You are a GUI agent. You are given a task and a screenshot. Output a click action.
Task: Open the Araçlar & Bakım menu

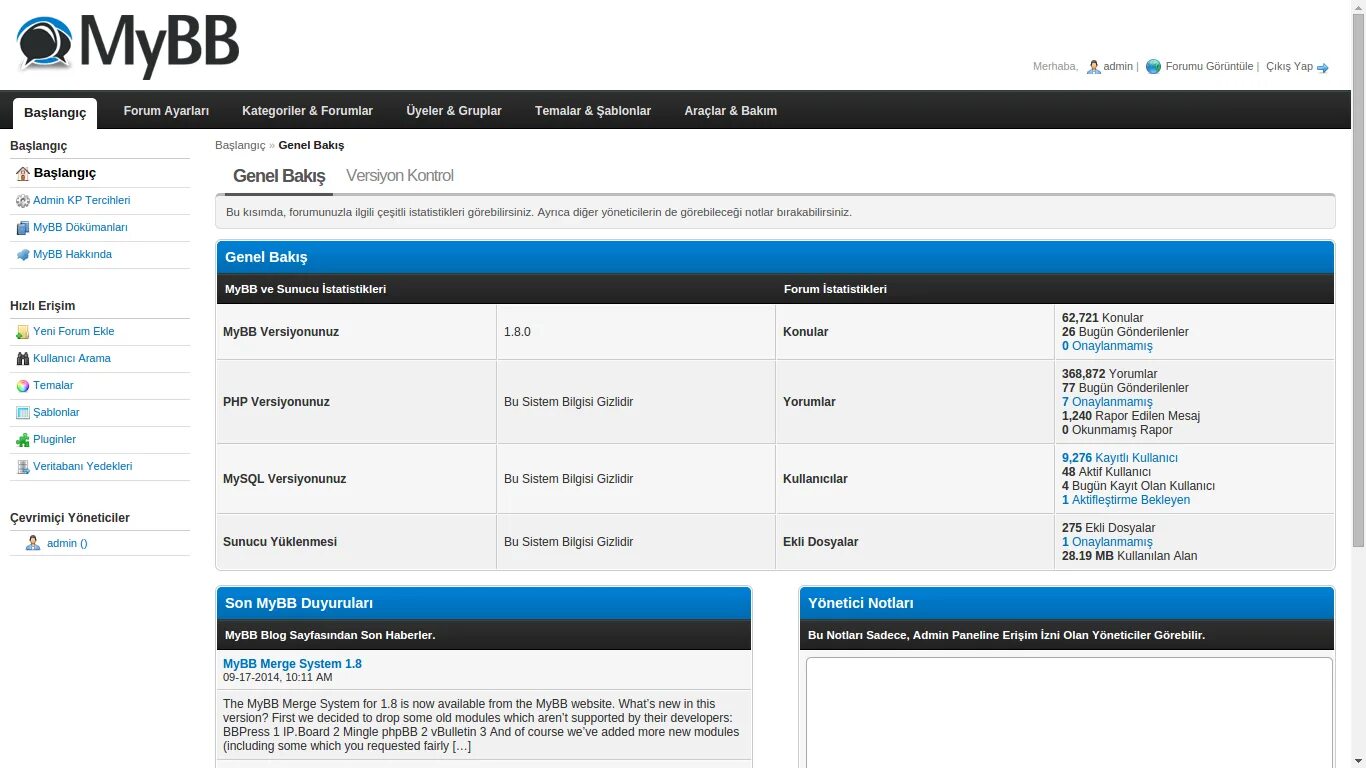[x=730, y=111]
